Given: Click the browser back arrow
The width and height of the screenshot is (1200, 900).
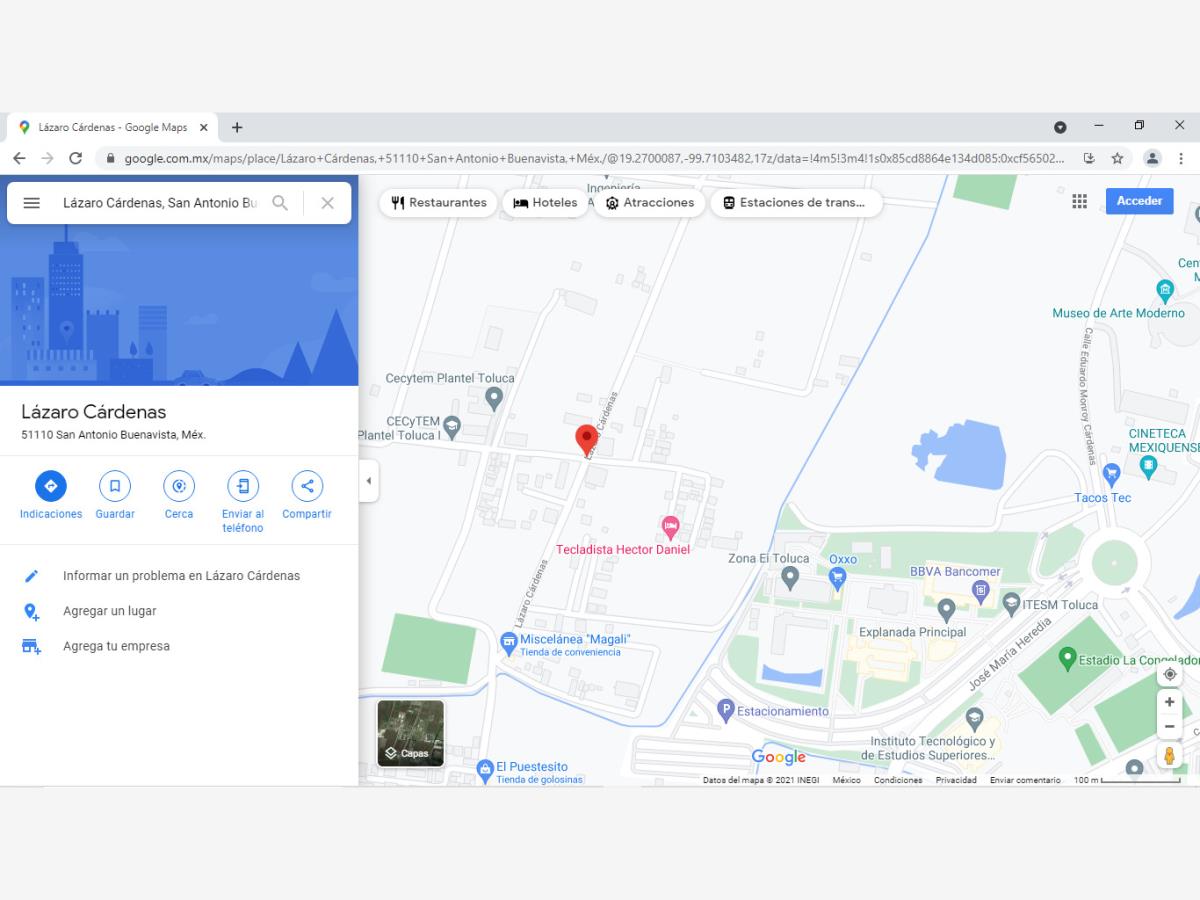Looking at the screenshot, I should [x=19, y=158].
